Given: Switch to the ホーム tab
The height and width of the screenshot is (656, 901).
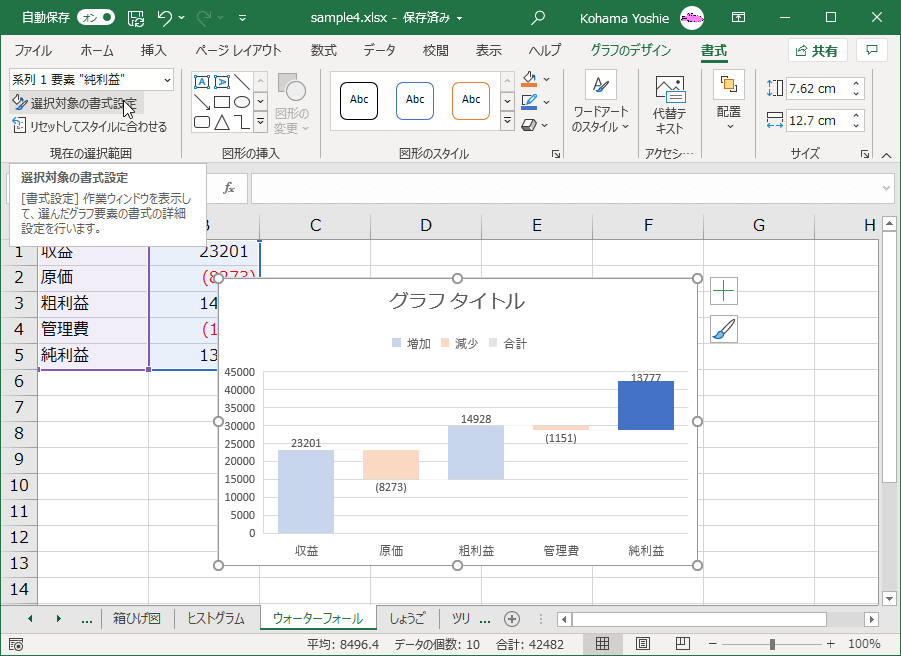Looking at the screenshot, I should click(x=97, y=51).
